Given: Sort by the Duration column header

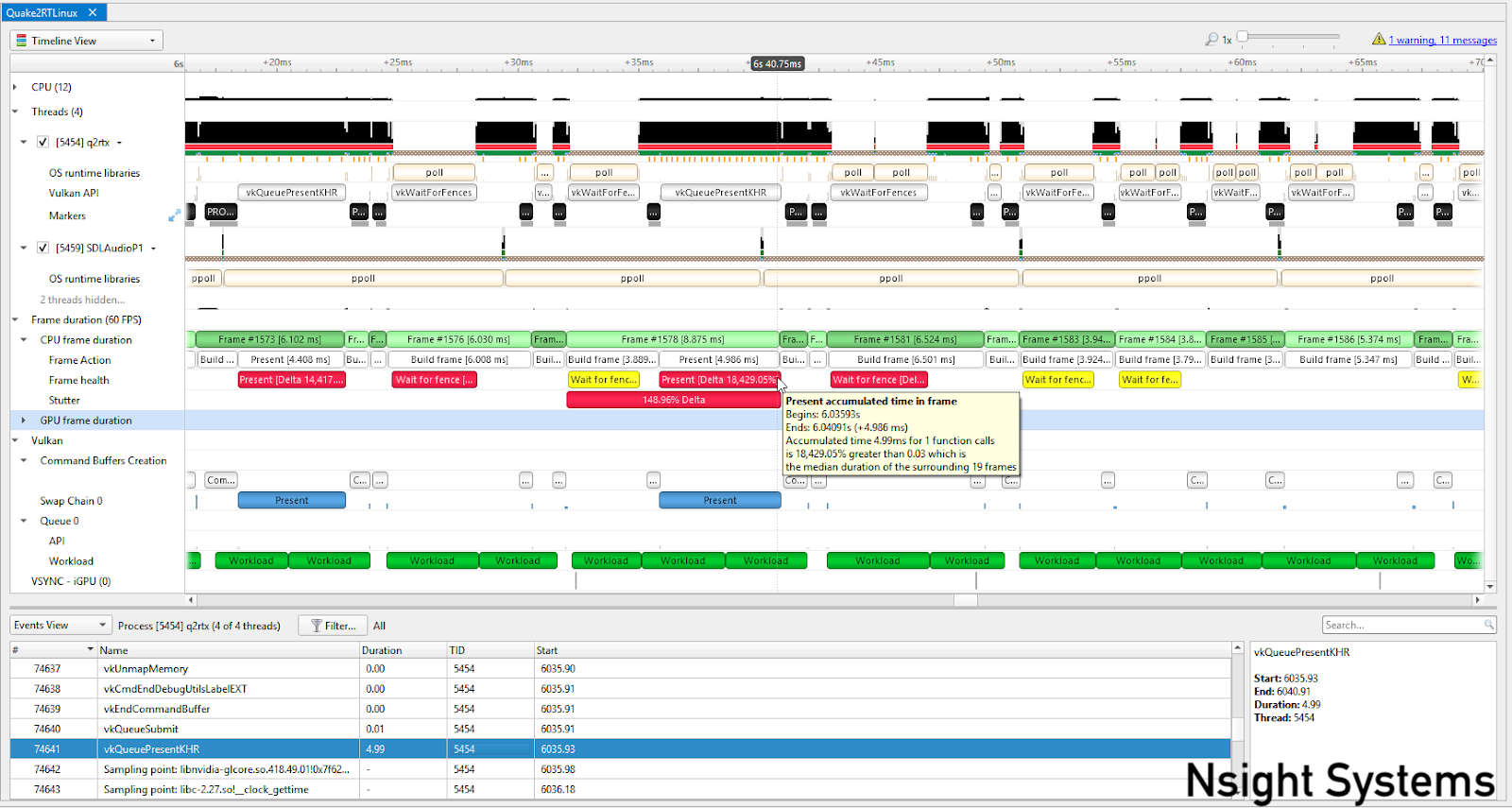Looking at the screenshot, I should 403,650.
